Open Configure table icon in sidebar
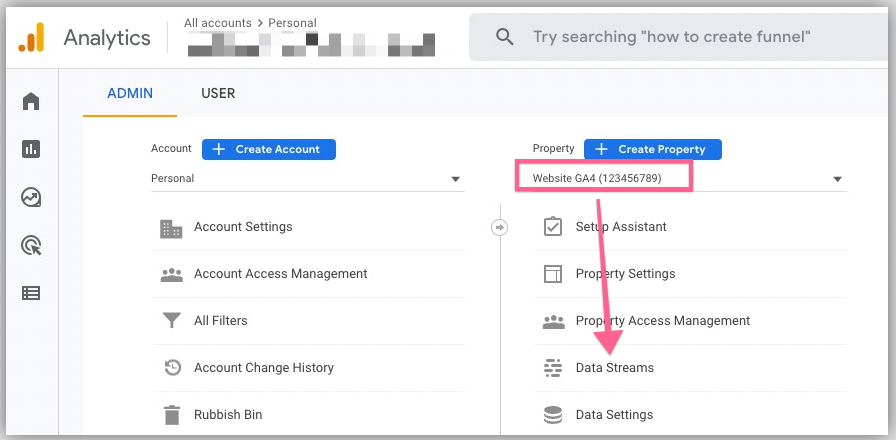896x440 pixels. coord(31,293)
